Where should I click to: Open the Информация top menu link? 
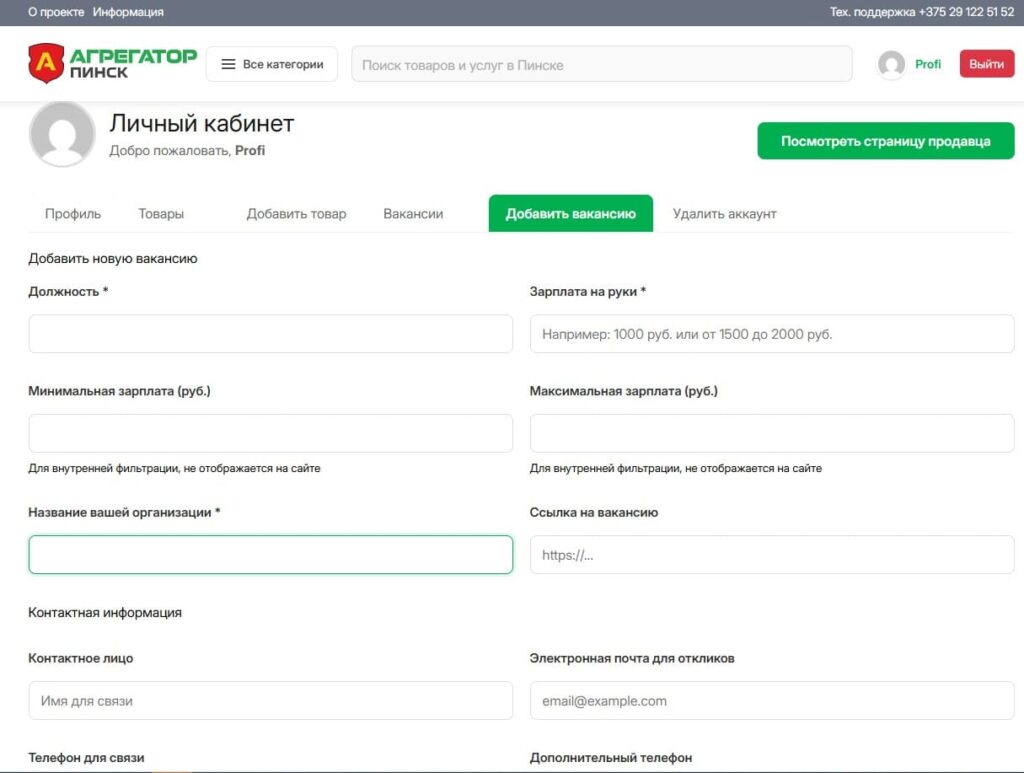(x=128, y=12)
